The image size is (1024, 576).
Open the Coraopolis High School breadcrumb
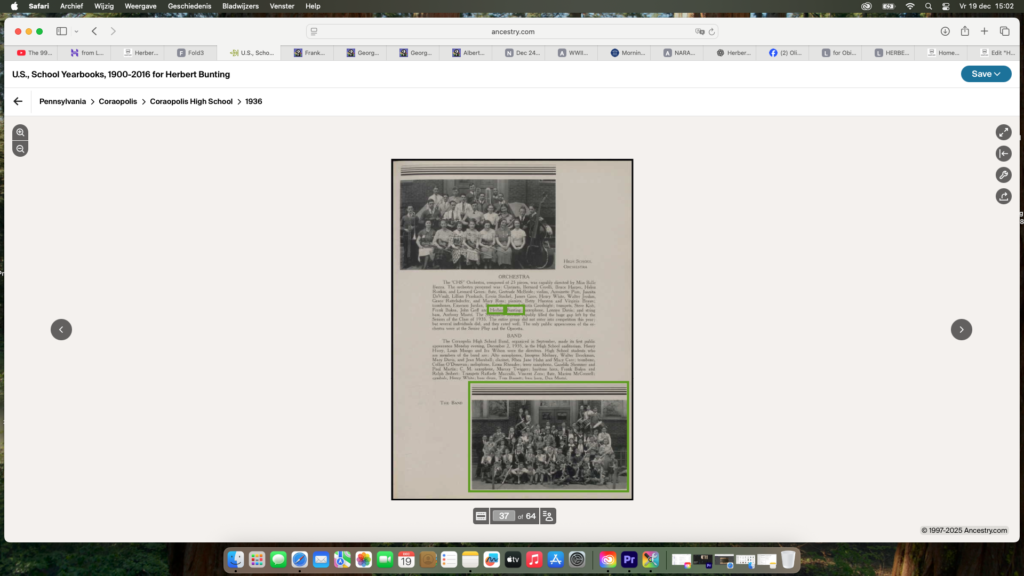coord(190,101)
